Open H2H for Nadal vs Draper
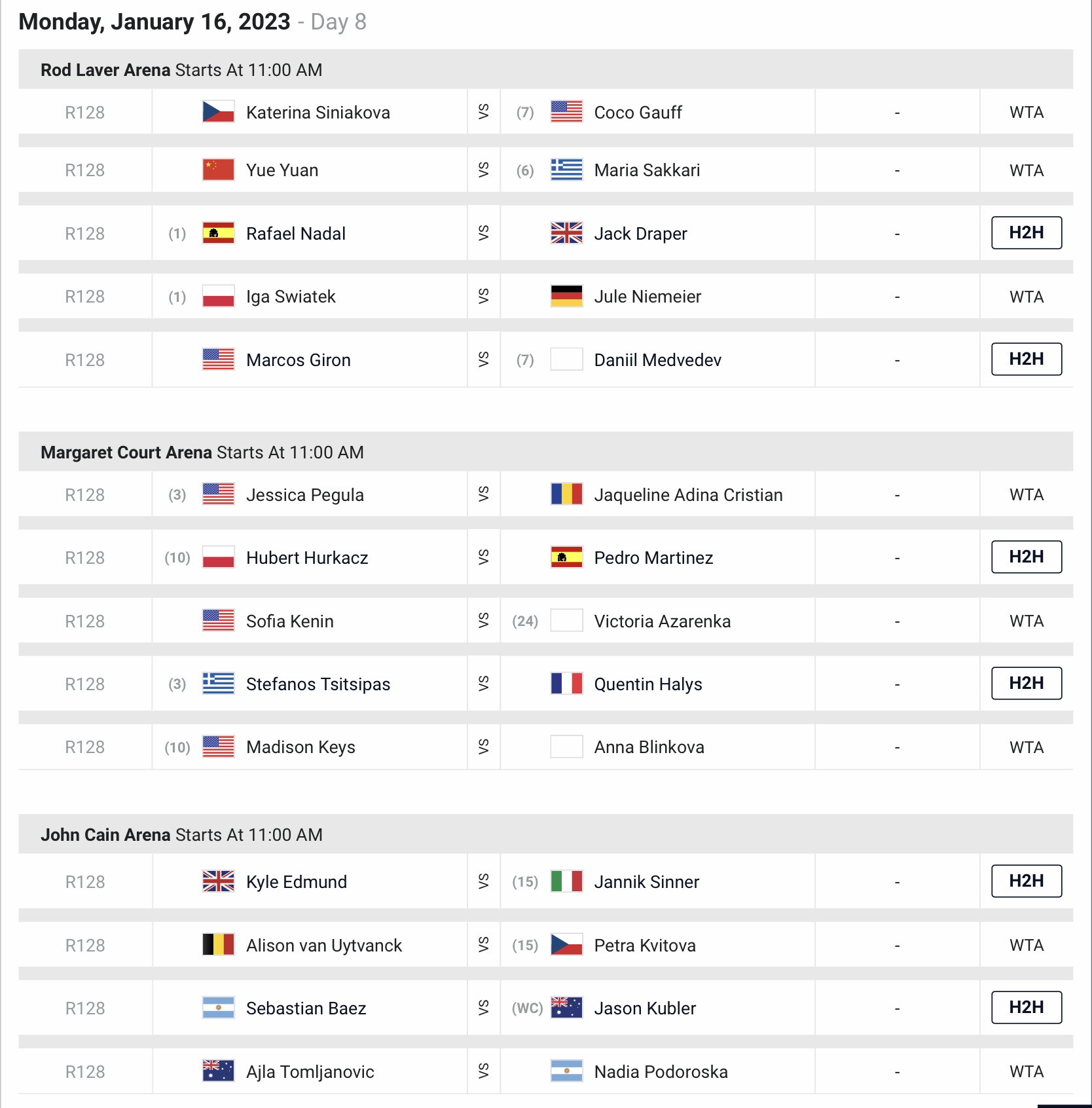 (x=1026, y=232)
